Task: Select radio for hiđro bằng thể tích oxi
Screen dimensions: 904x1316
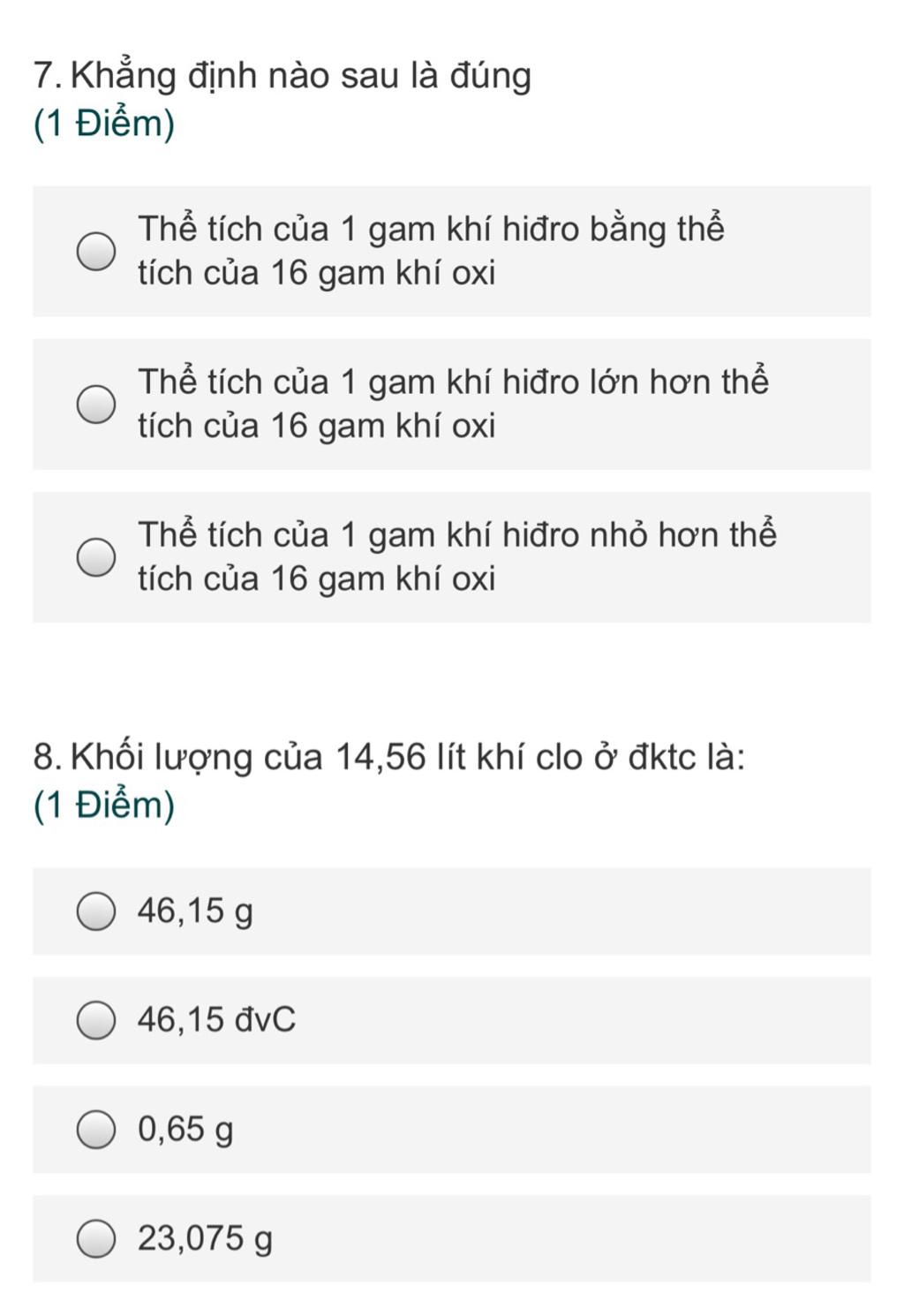Action: coord(95,252)
